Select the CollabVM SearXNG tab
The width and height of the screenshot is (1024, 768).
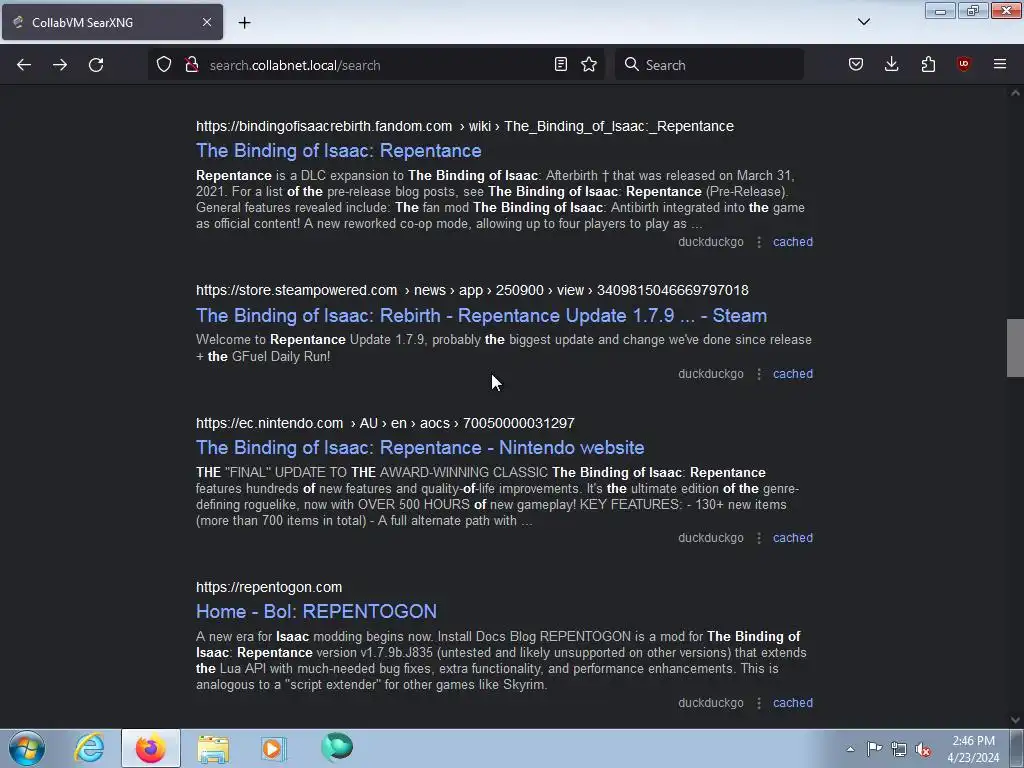tap(112, 22)
